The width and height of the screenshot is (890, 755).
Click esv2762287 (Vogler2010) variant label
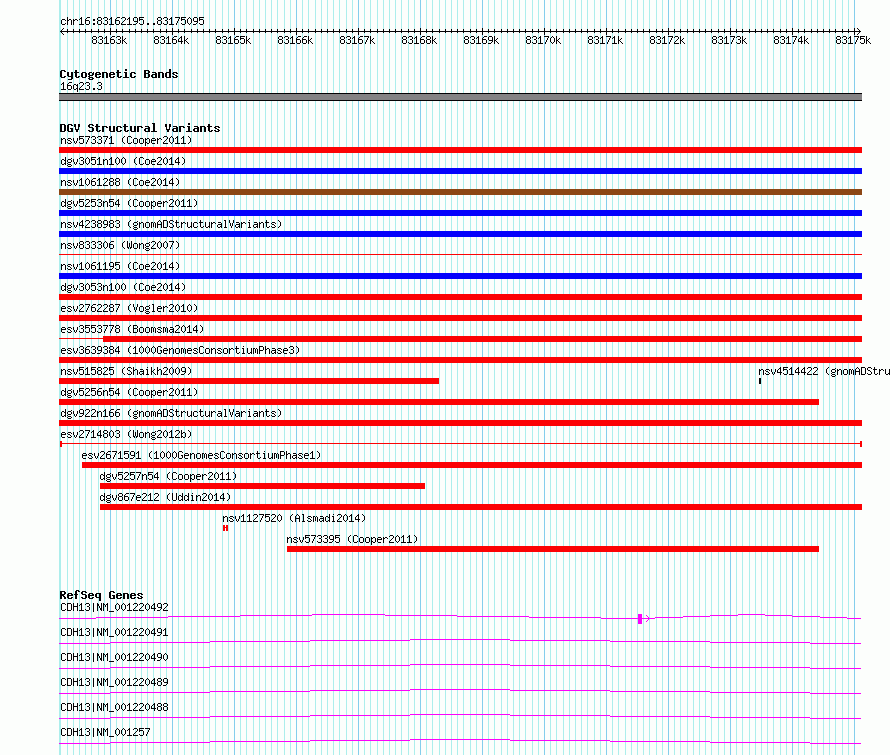point(129,308)
